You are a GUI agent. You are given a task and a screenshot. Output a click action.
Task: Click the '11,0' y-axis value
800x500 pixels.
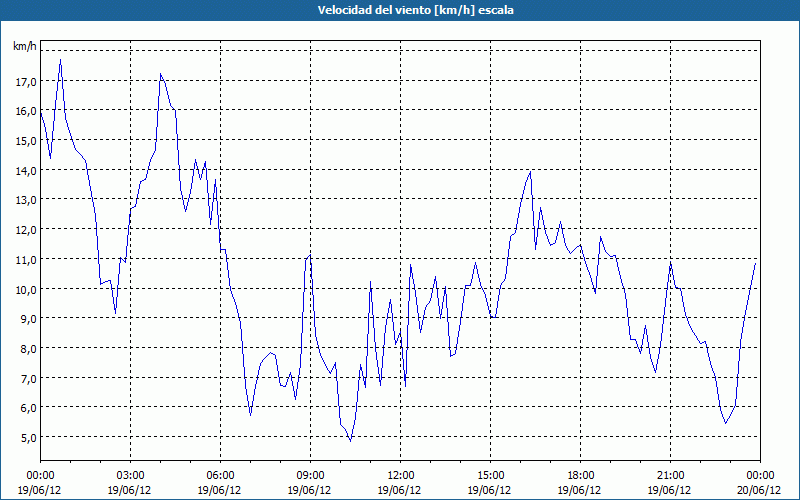pyautogui.click(x=26, y=259)
